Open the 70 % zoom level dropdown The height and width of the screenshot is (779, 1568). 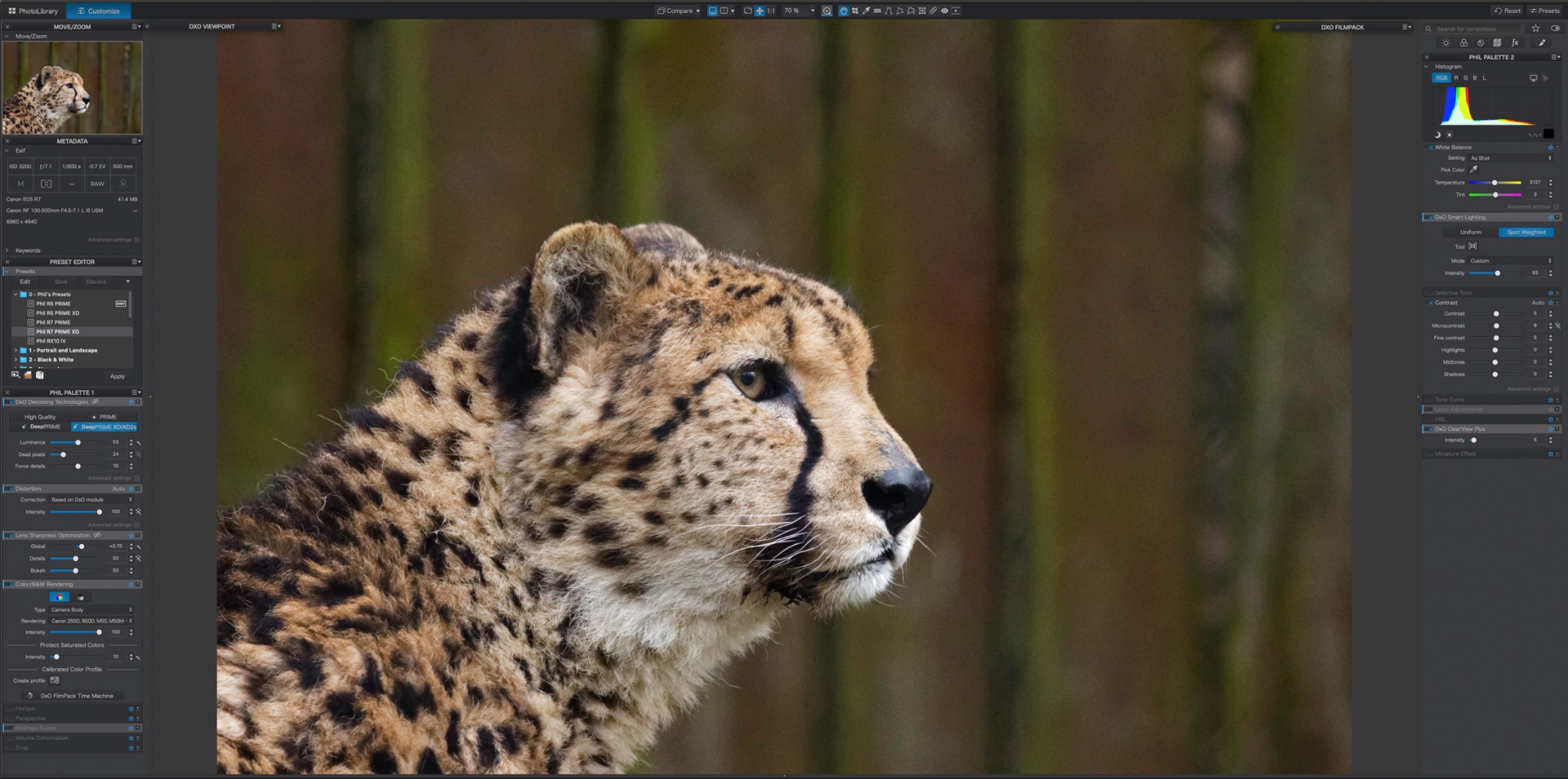point(812,11)
